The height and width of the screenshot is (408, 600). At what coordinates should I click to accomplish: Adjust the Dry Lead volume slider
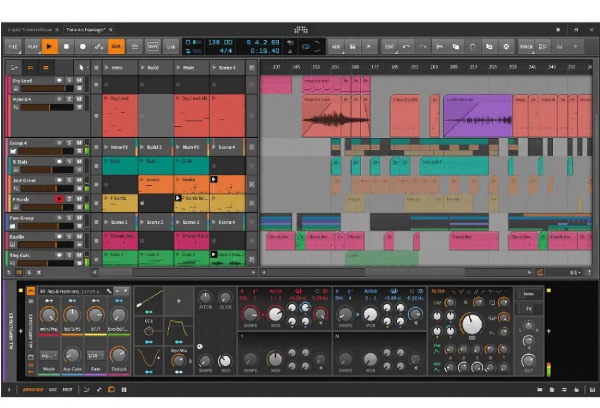coord(47,88)
